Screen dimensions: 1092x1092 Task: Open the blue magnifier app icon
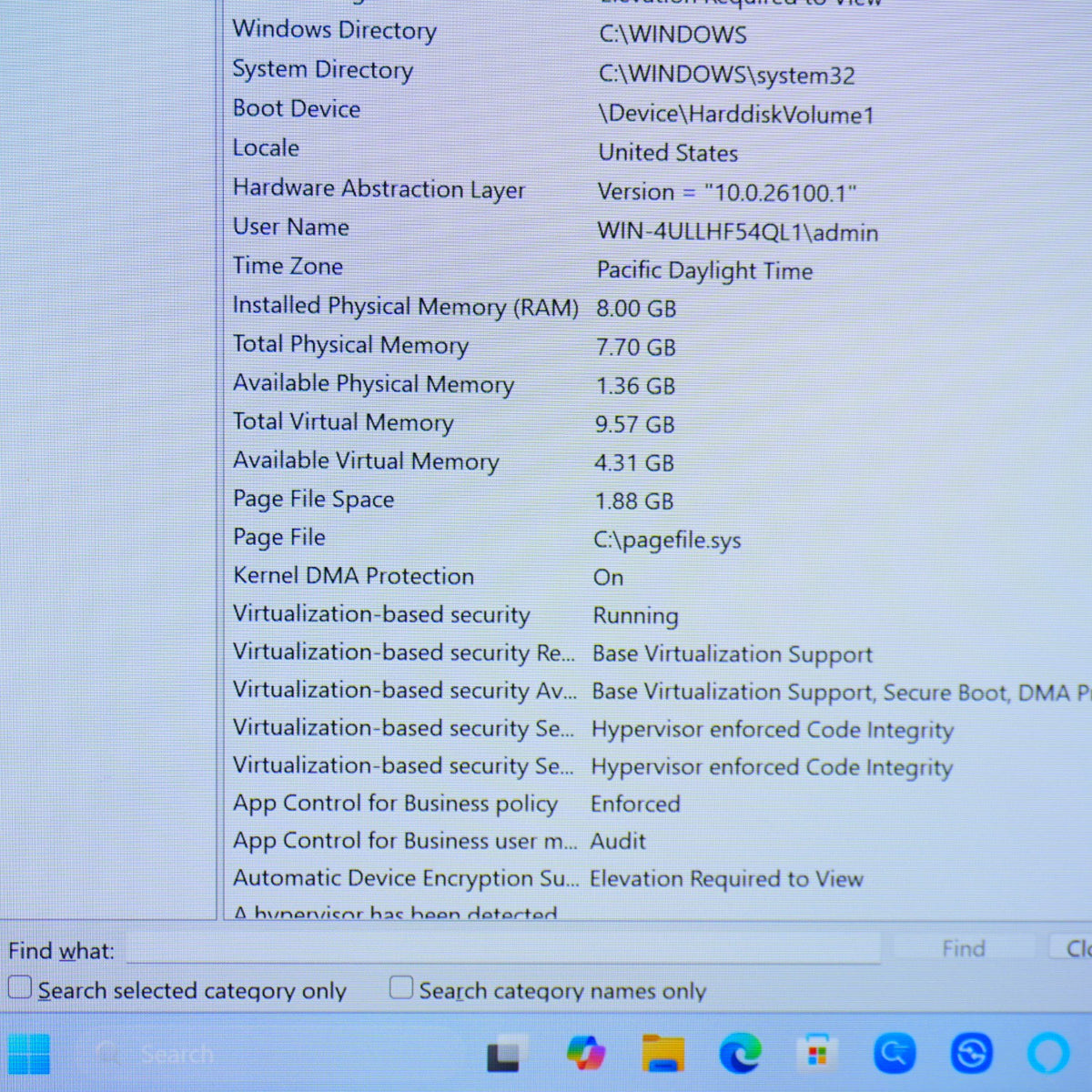[895, 1054]
